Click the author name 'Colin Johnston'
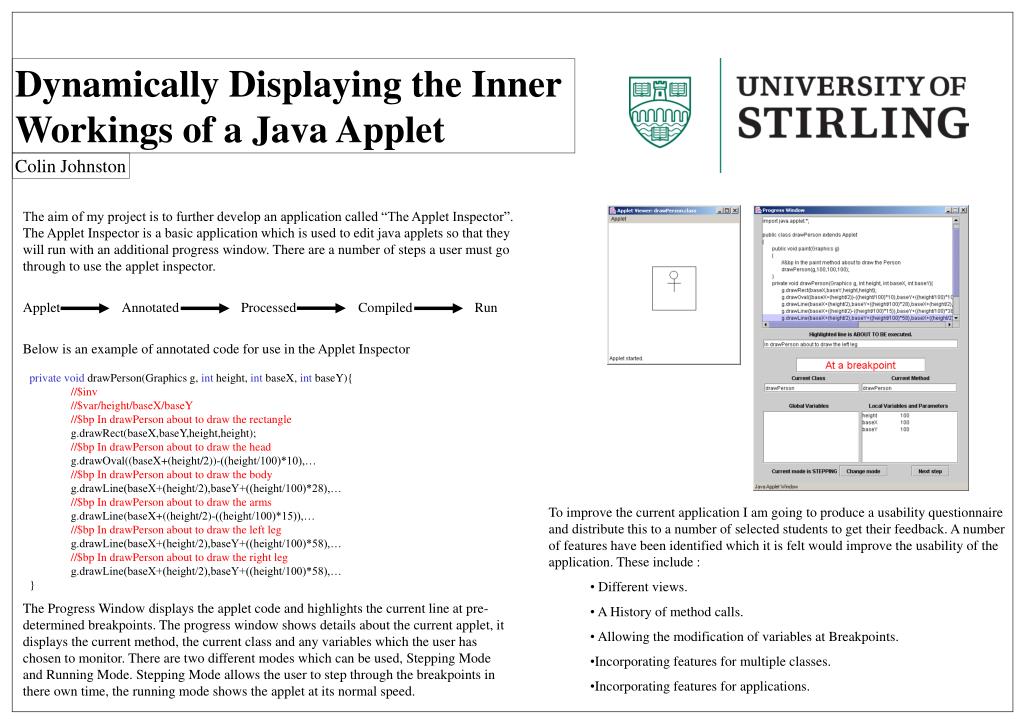The width and height of the screenshot is (1024, 724). coord(71,166)
